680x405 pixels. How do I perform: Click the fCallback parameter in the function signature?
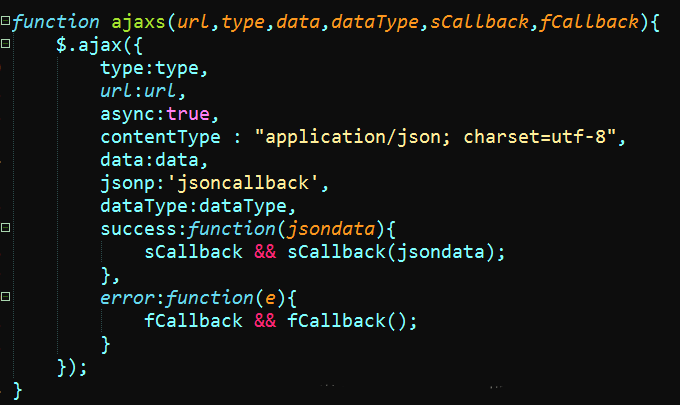pos(592,22)
